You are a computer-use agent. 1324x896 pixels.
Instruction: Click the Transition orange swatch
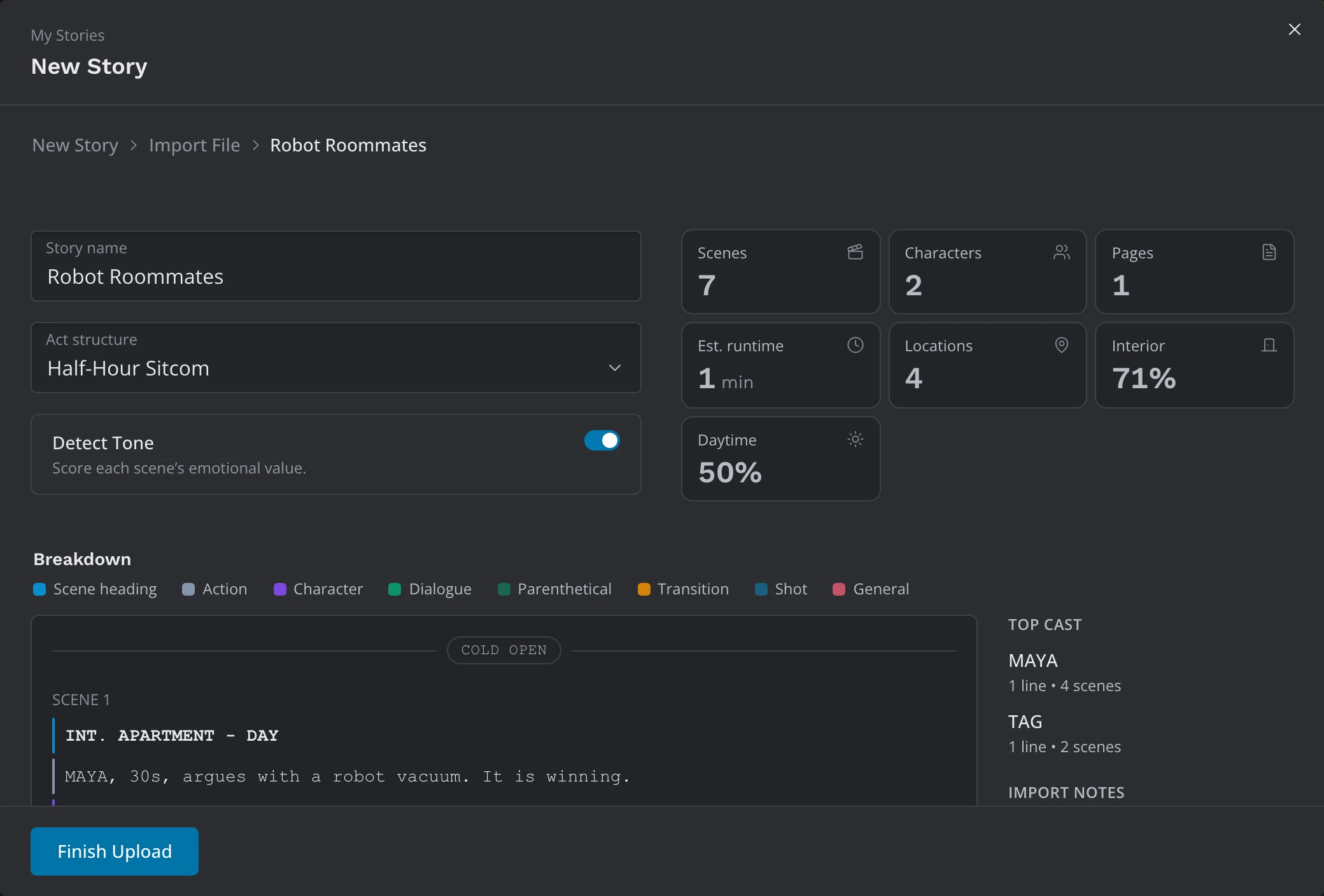pos(644,589)
